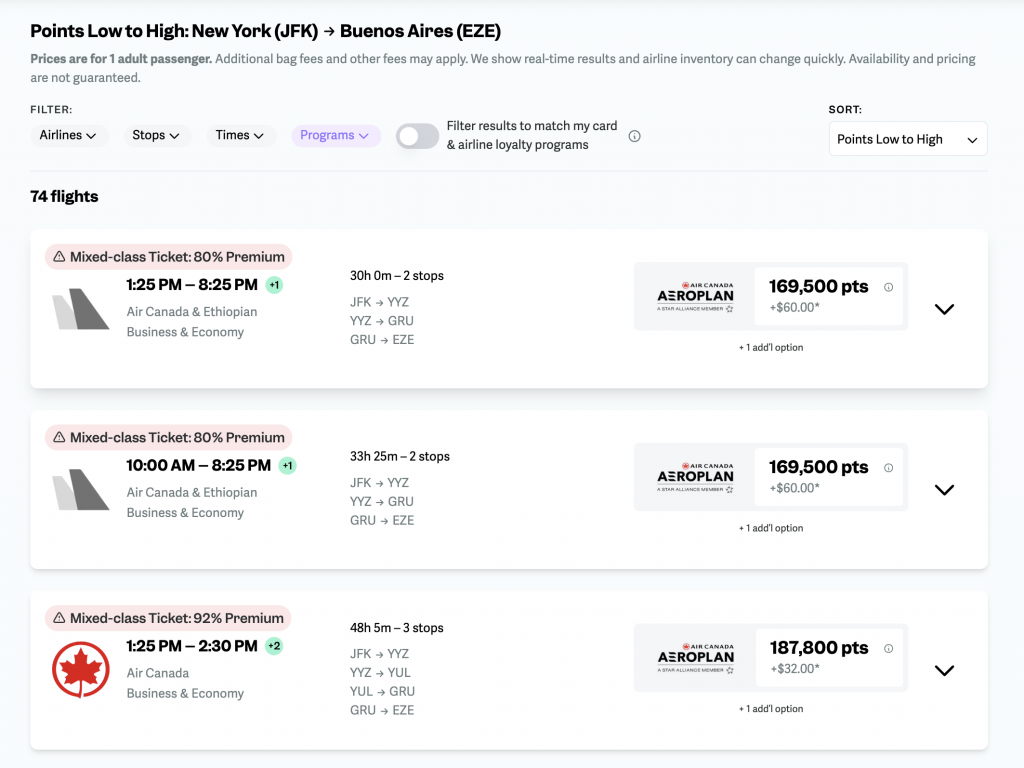Image resolution: width=1024 pixels, height=768 pixels.
Task: Expand the 10:00 AM – 8:25 PM flight details
Action: [x=944, y=490]
